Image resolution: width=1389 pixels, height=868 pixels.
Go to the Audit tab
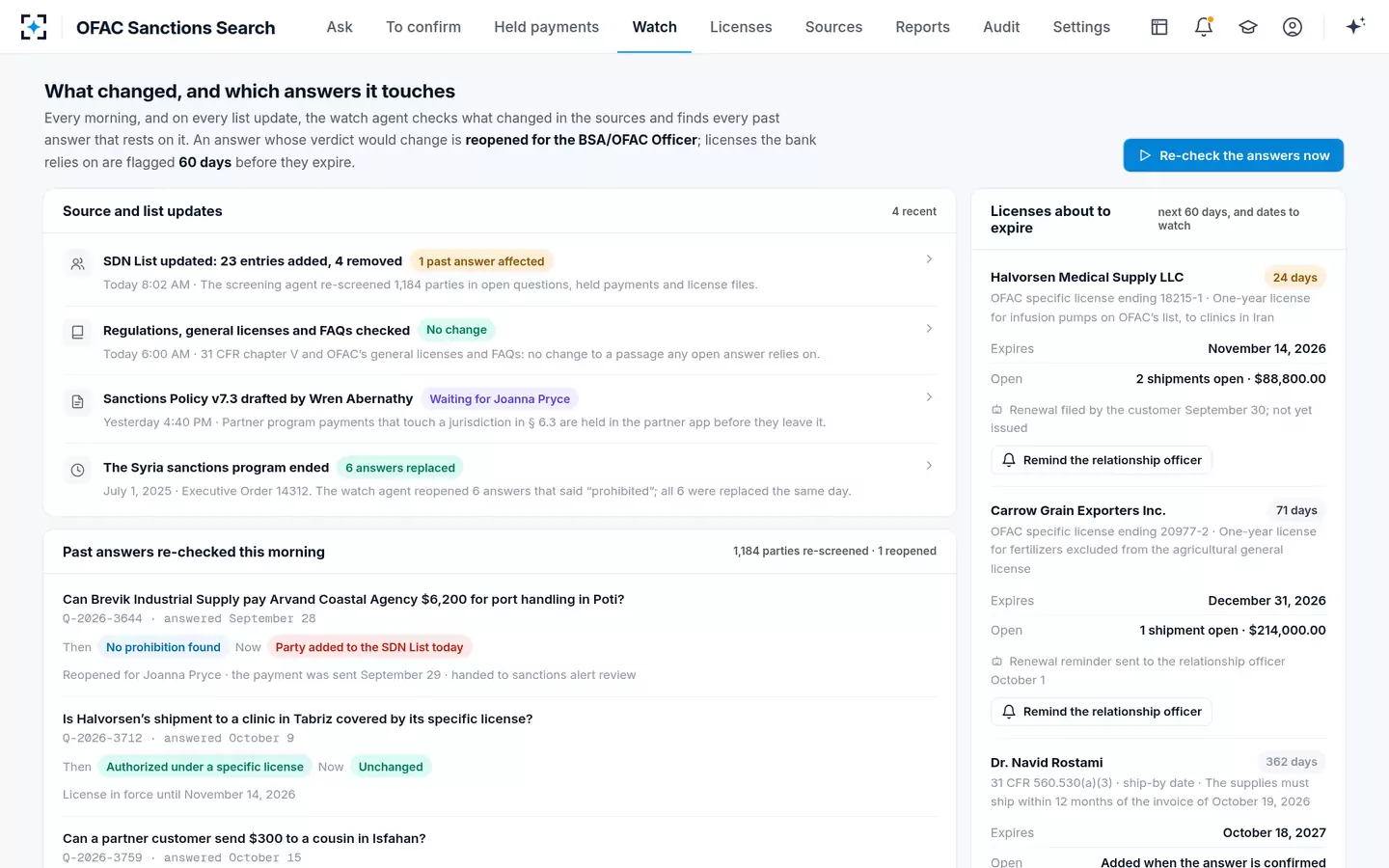[1001, 27]
